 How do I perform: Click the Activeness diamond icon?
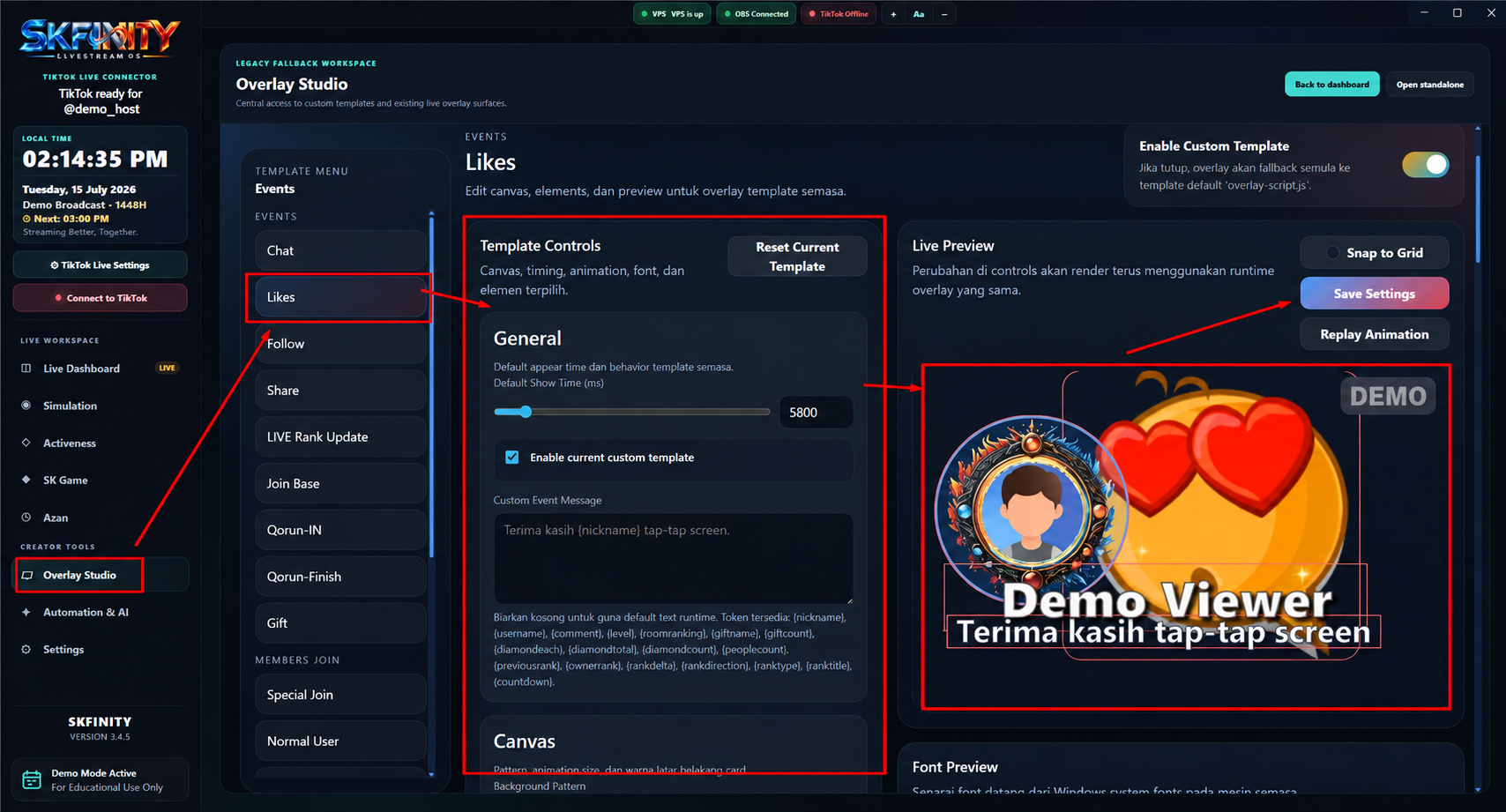tap(26, 443)
